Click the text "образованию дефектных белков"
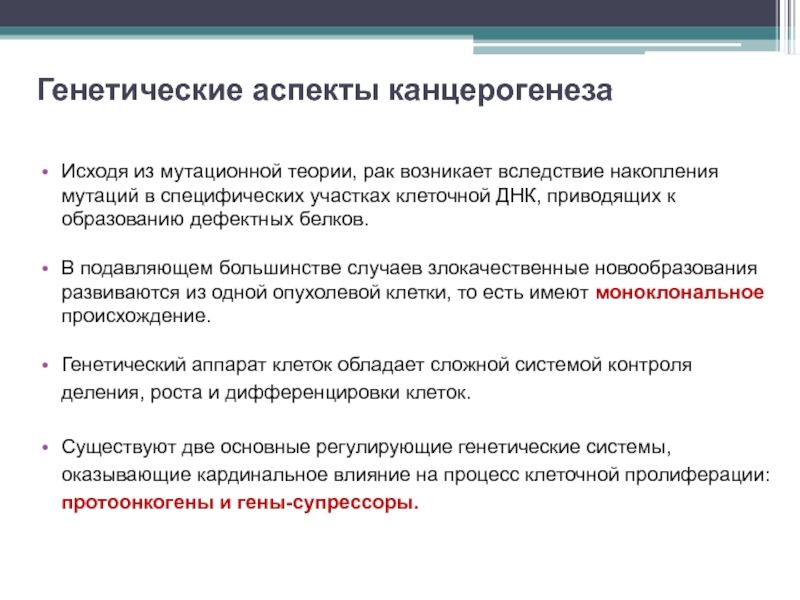Viewport: 800px width, 600px height. pos(214,219)
